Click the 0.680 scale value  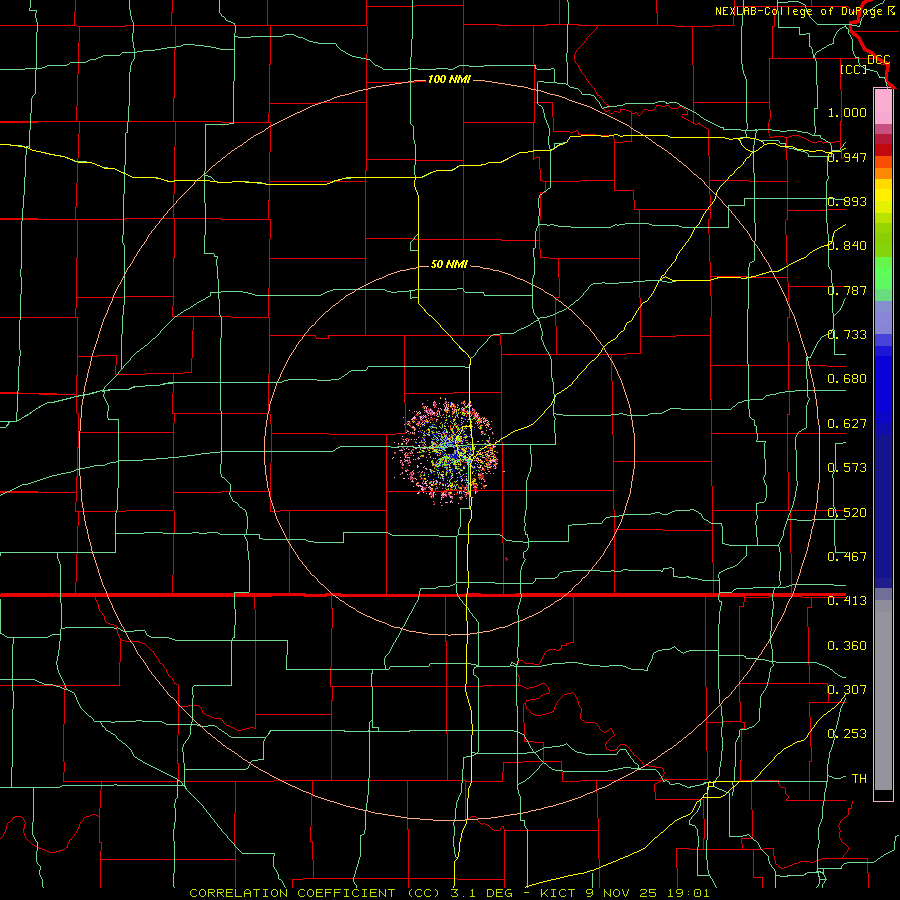(x=847, y=379)
